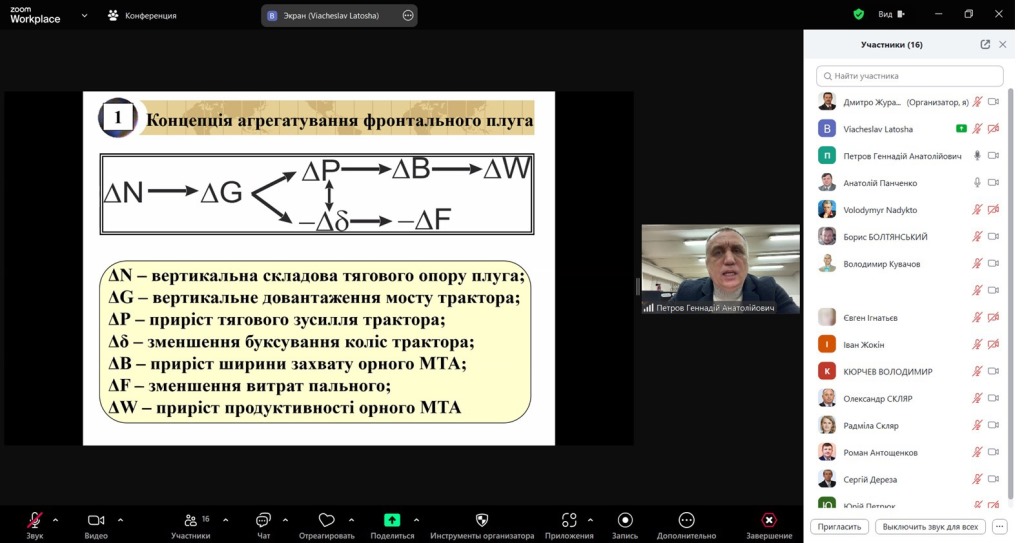This screenshot has width=1024, height=543.
Task: Click camera icon for Борис БОЛТЯНСЬКИЙ
Action: [x=993, y=237]
